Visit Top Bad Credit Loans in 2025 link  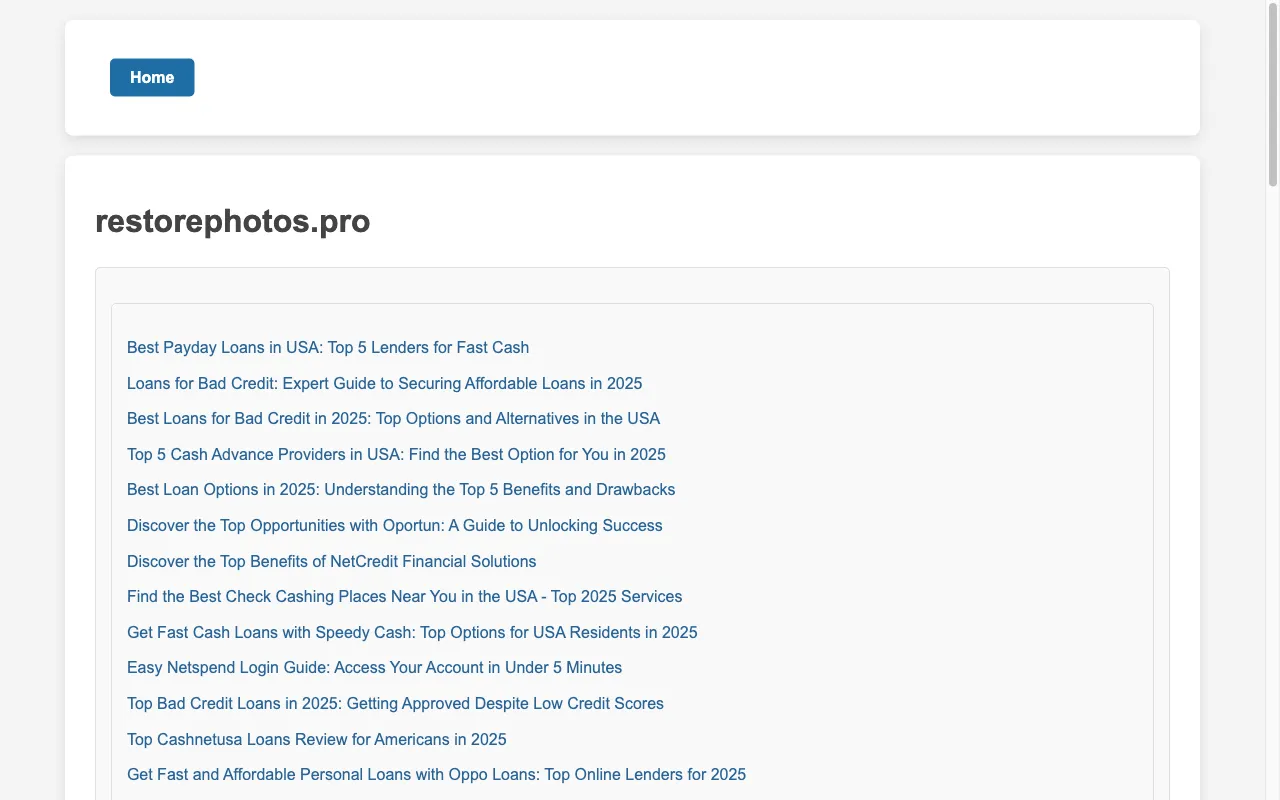(x=395, y=704)
